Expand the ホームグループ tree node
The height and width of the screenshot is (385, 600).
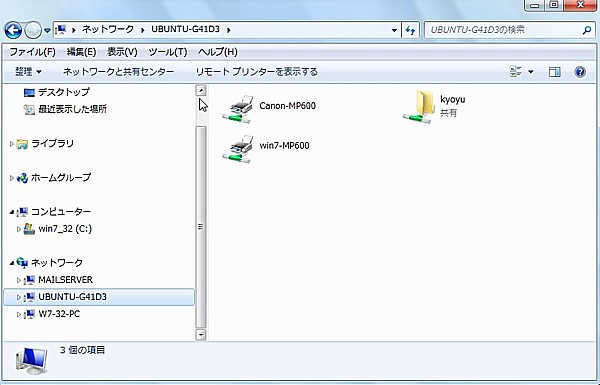(x=11, y=178)
